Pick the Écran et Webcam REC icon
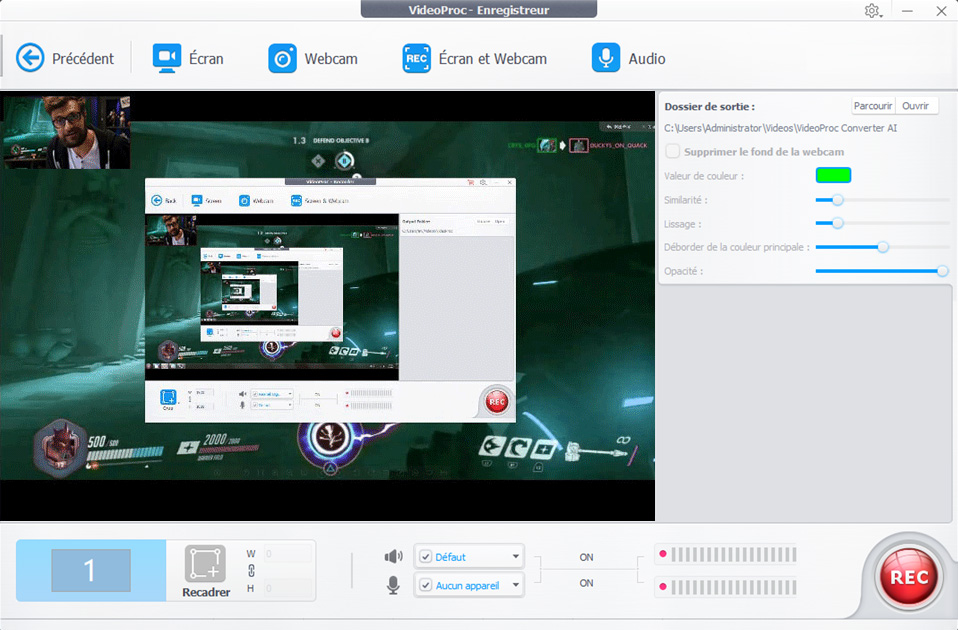The width and height of the screenshot is (958, 630). [417, 58]
